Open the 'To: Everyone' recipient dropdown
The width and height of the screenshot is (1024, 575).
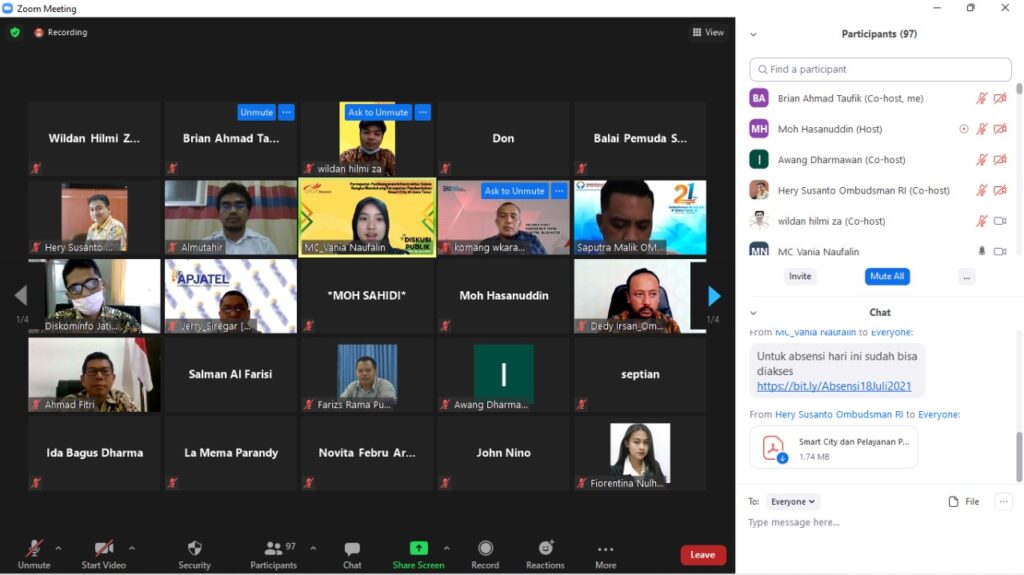[793, 502]
